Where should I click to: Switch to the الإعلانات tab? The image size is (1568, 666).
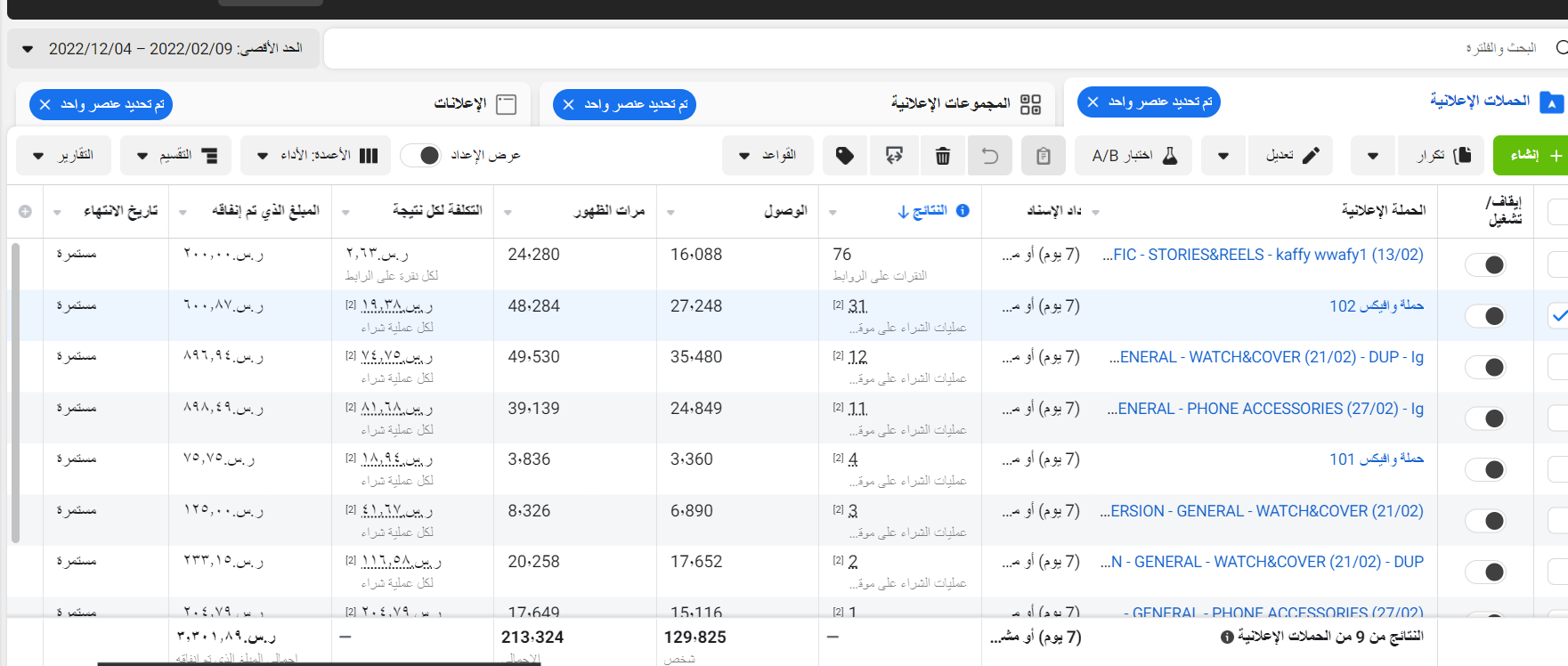point(460,104)
